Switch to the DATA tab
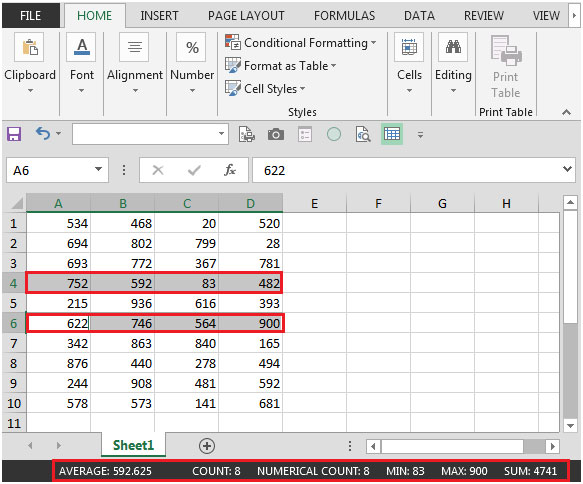Viewport: 583px width, 484px height. coord(419,16)
